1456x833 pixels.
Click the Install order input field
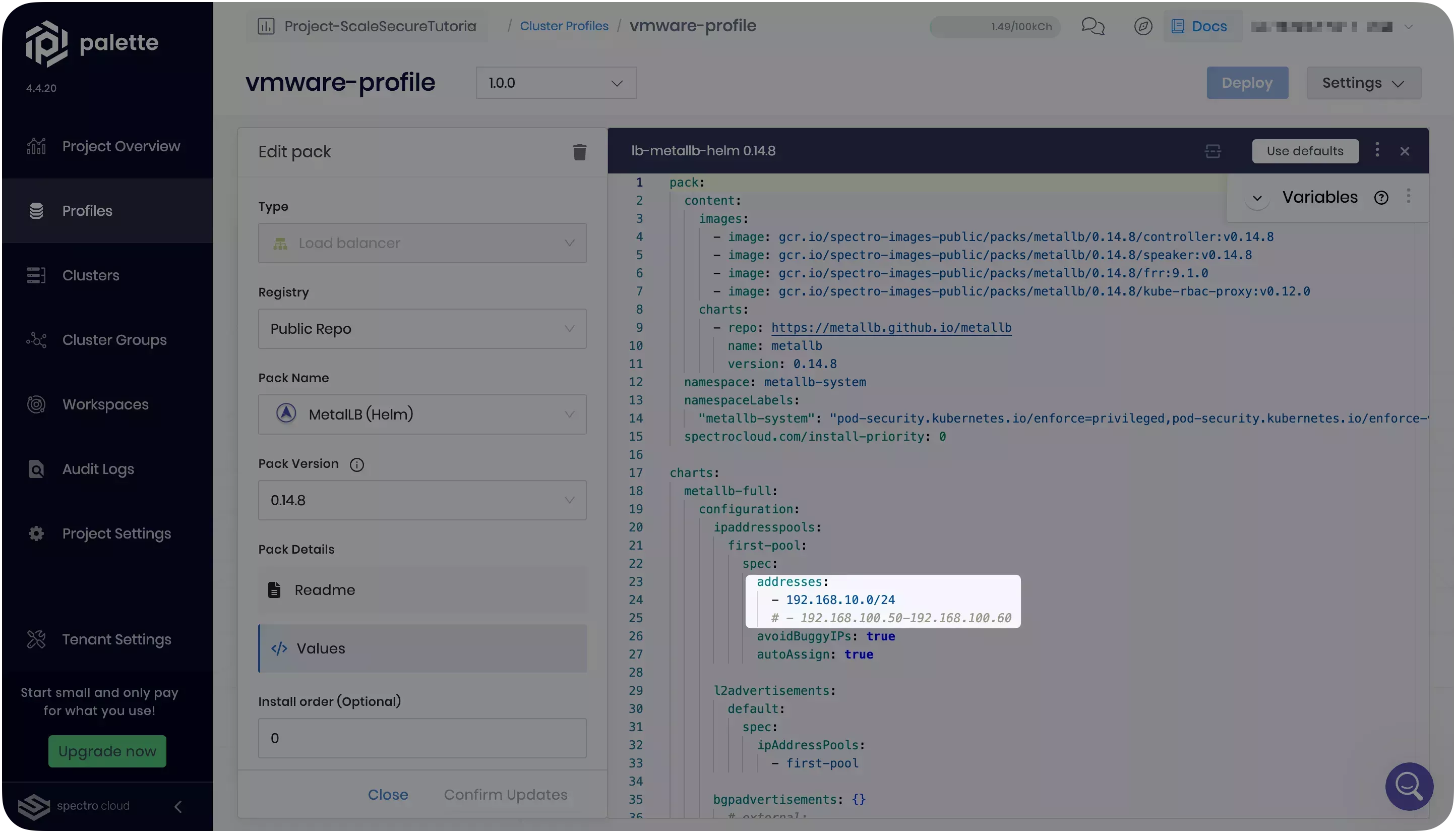coord(422,738)
